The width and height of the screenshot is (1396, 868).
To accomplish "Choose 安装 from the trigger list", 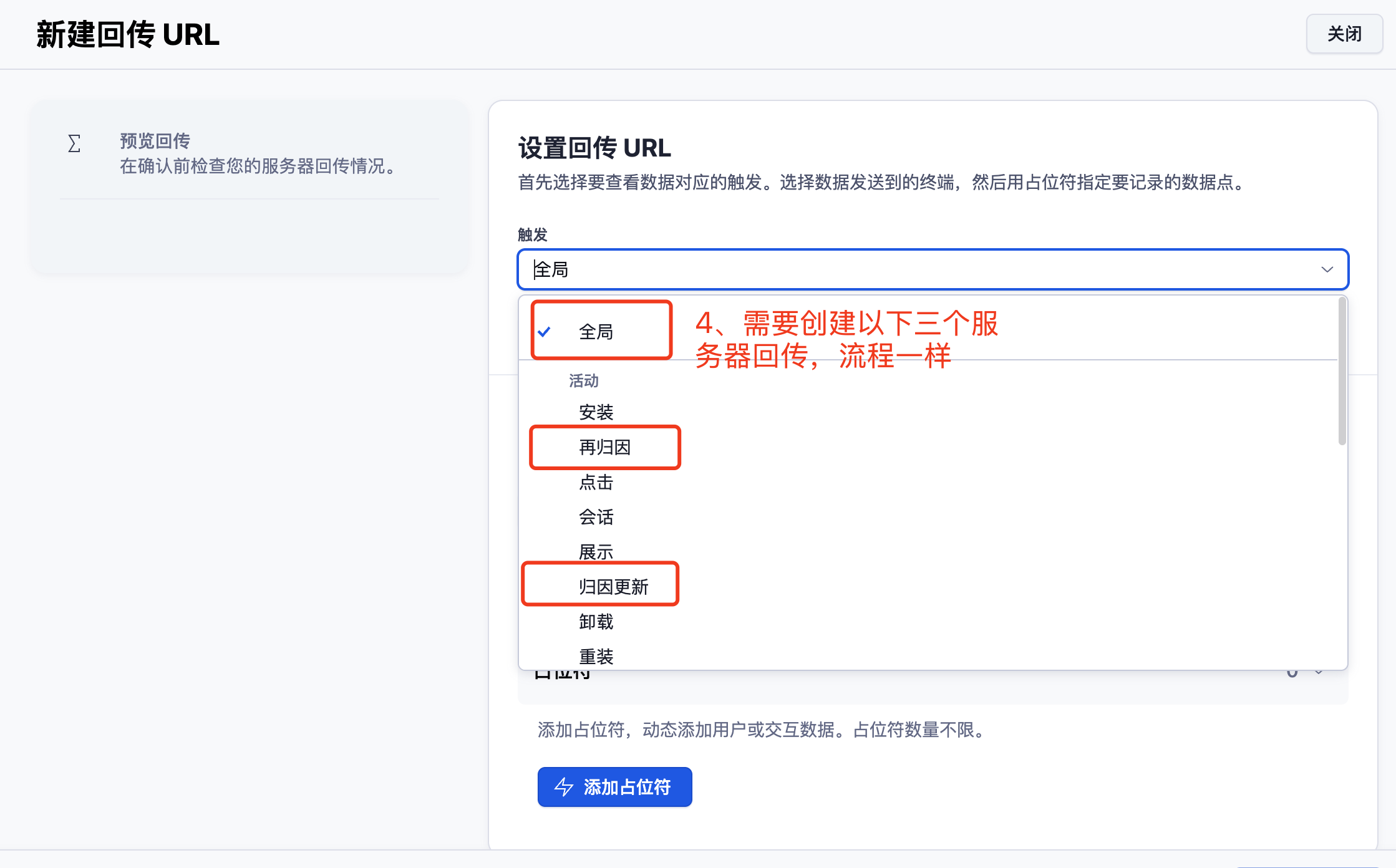I will click(x=596, y=412).
